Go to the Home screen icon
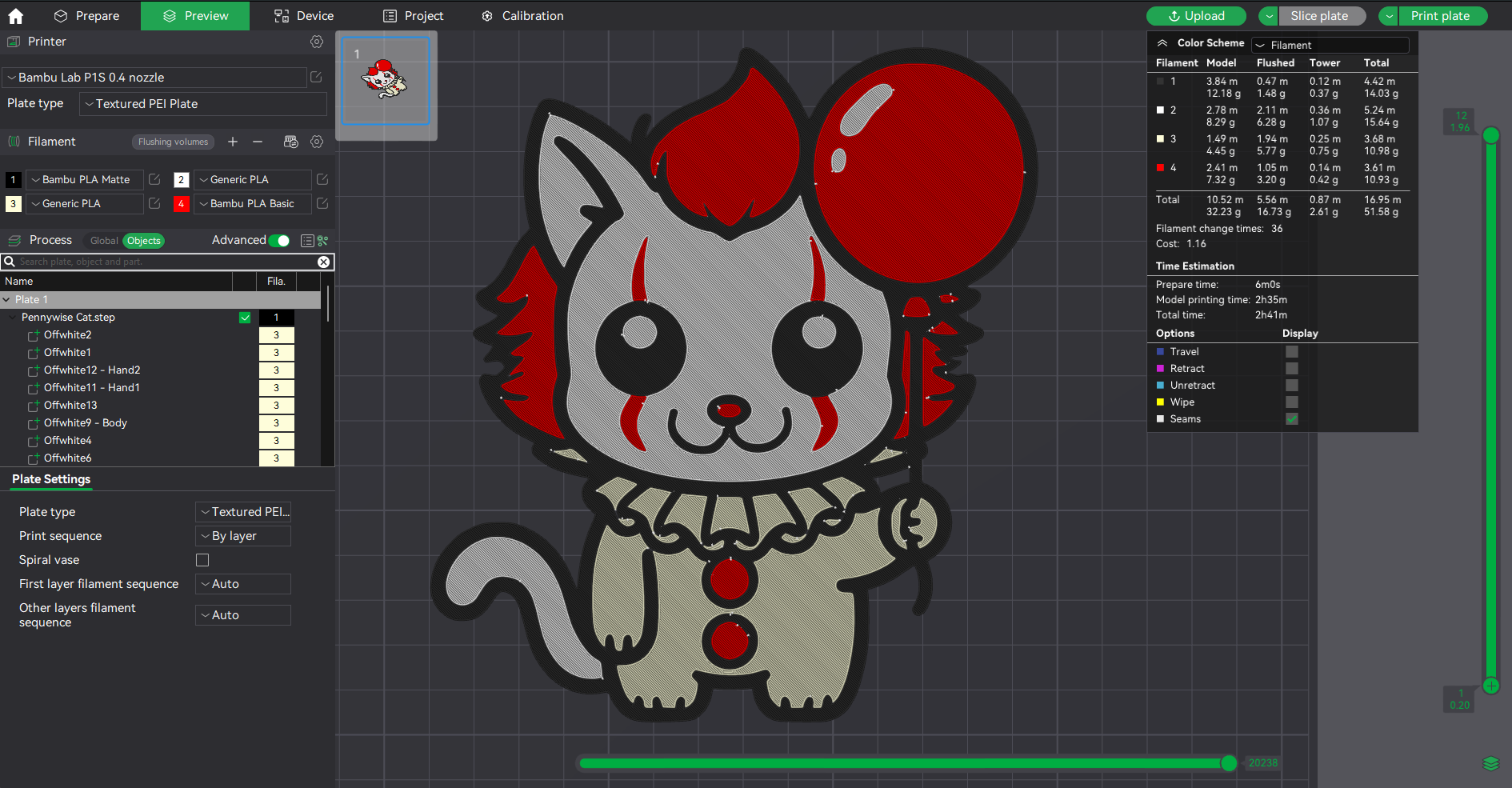The height and width of the screenshot is (788, 1512). click(x=15, y=16)
